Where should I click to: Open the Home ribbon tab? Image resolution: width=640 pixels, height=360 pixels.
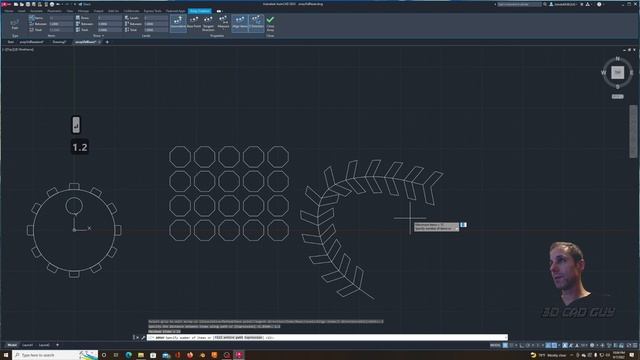[9, 11]
